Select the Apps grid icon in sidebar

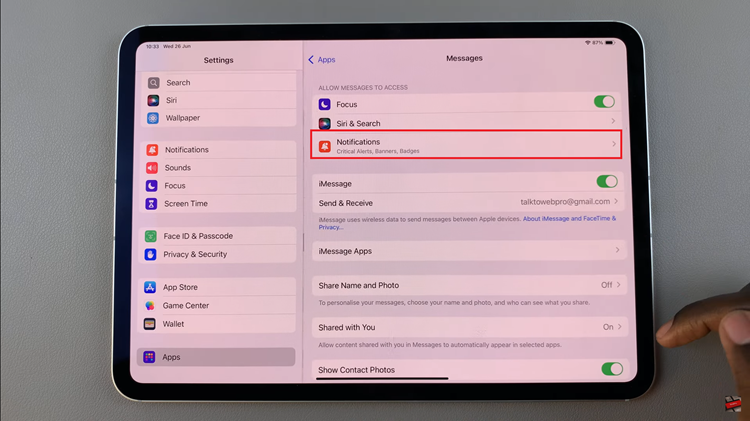point(149,357)
